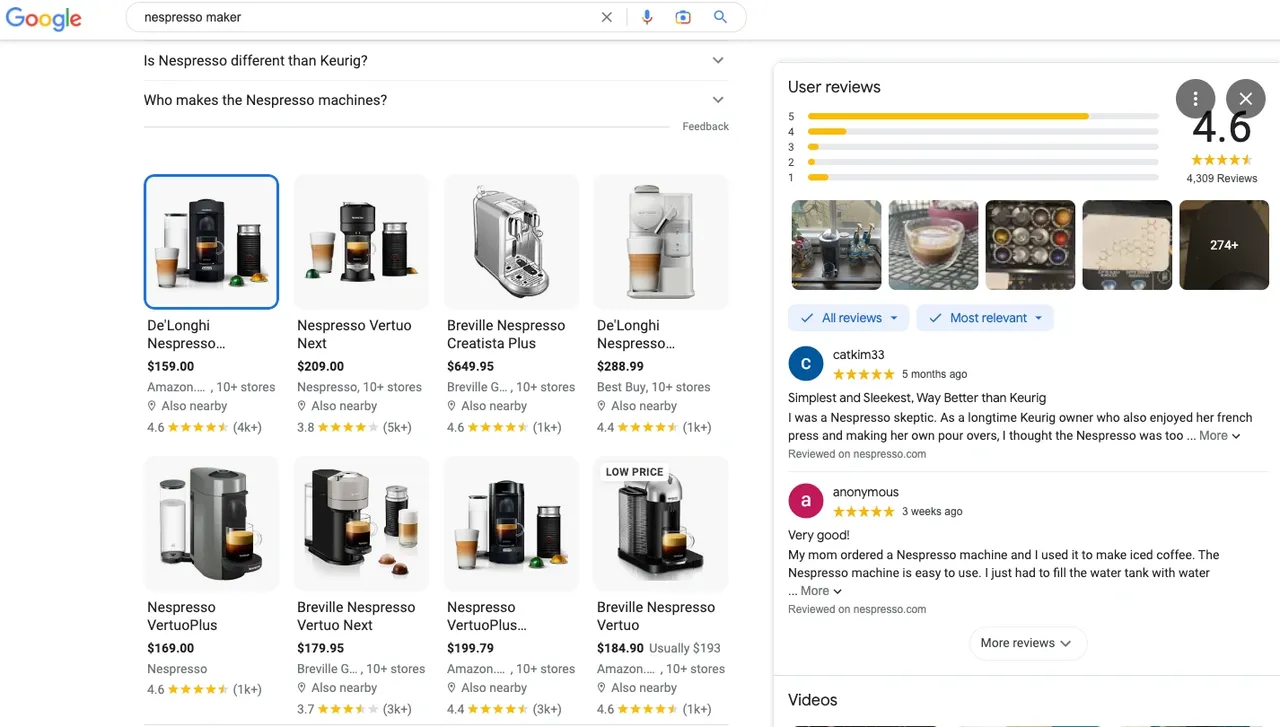The width and height of the screenshot is (1280, 727).
Task: Open the 274+ more photos thumbnail
Action: (1225, 245)
